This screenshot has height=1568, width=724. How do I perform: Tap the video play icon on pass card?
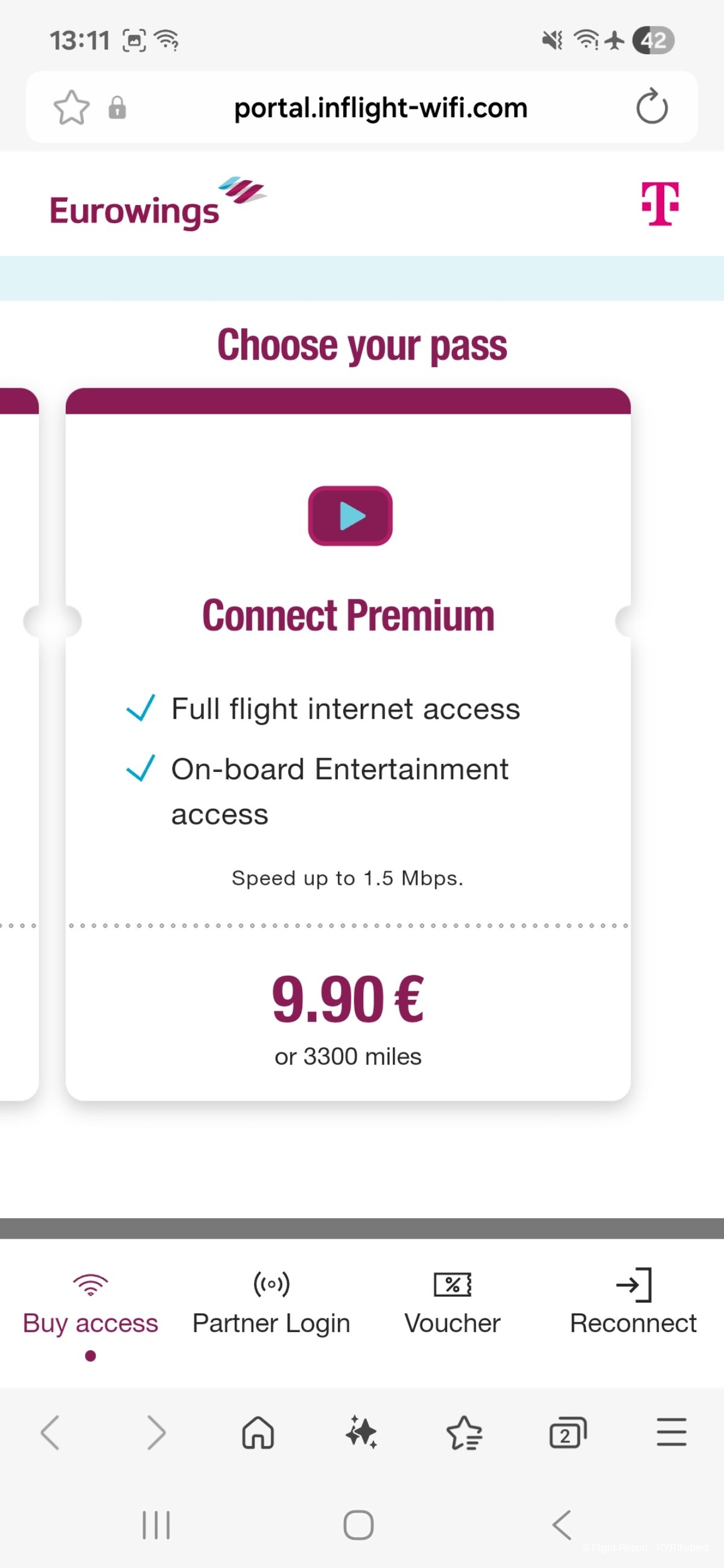coord(350,516)
